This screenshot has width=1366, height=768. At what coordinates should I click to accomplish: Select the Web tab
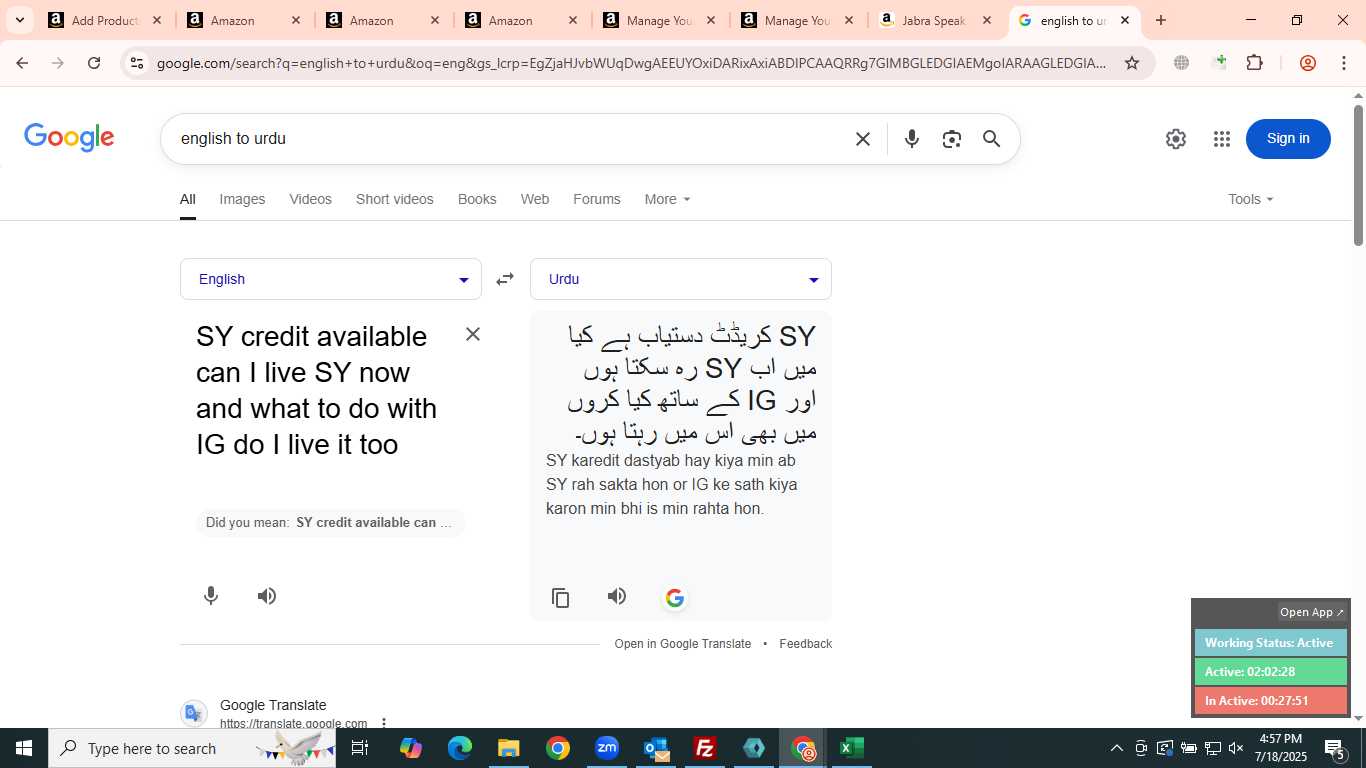(x=535, y=199)
